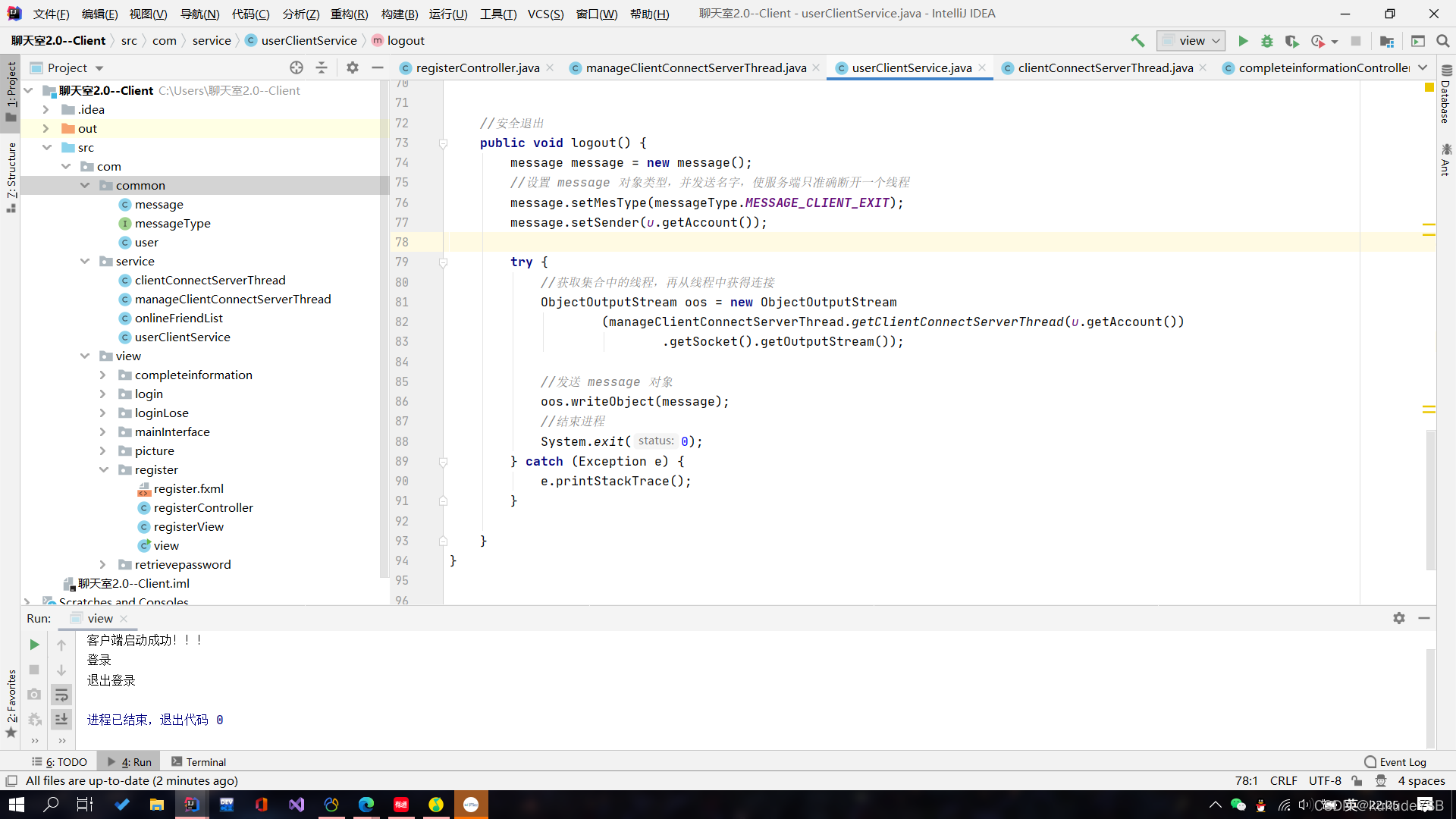Open the 重构(R) Refactor menu
Image resolution: width=1456 pixels, height=819 pixels.
[349, 14]
